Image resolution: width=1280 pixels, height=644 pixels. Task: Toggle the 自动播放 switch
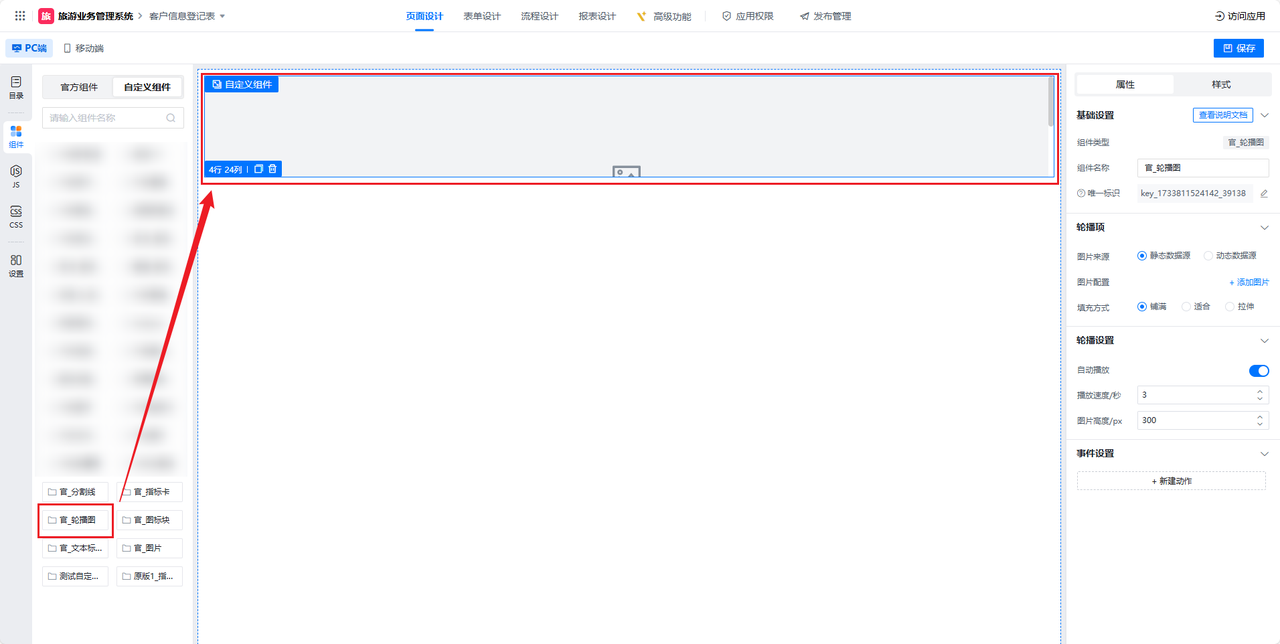pos(1258,370)
